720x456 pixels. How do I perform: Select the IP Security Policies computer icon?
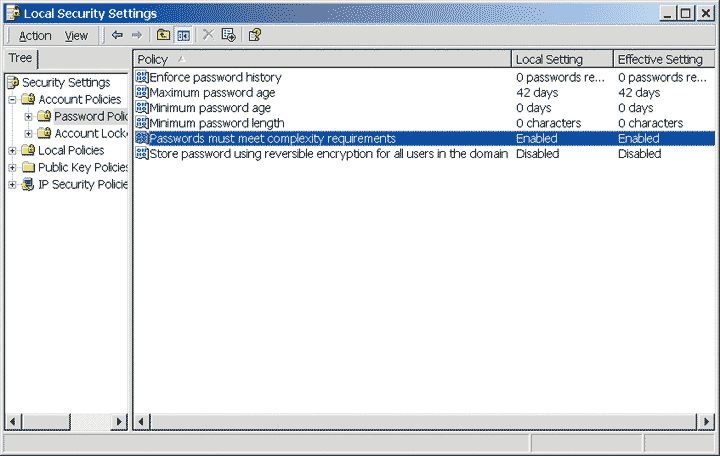[x=28, y=185]
